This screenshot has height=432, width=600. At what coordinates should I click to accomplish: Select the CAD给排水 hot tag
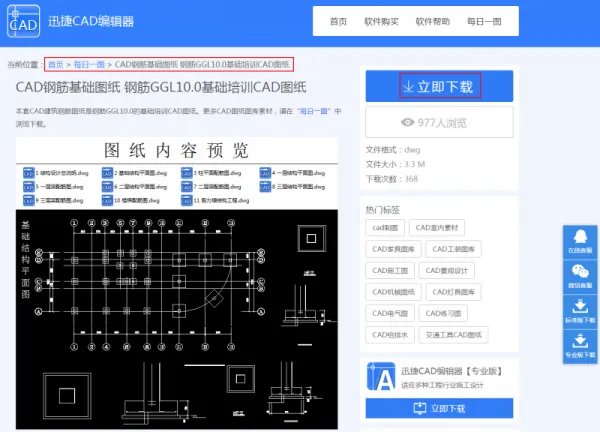pyautogui.click(x=390, y=335)
